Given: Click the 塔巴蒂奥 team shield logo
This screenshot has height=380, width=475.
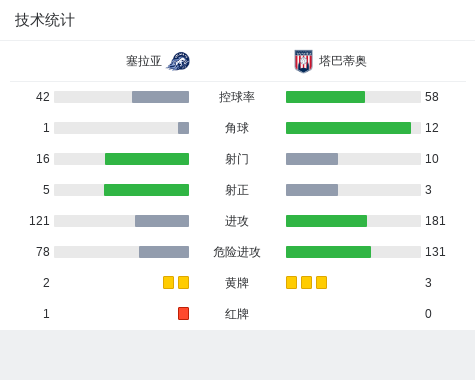Looking at the screenshot, I should [x=303, y=61].
